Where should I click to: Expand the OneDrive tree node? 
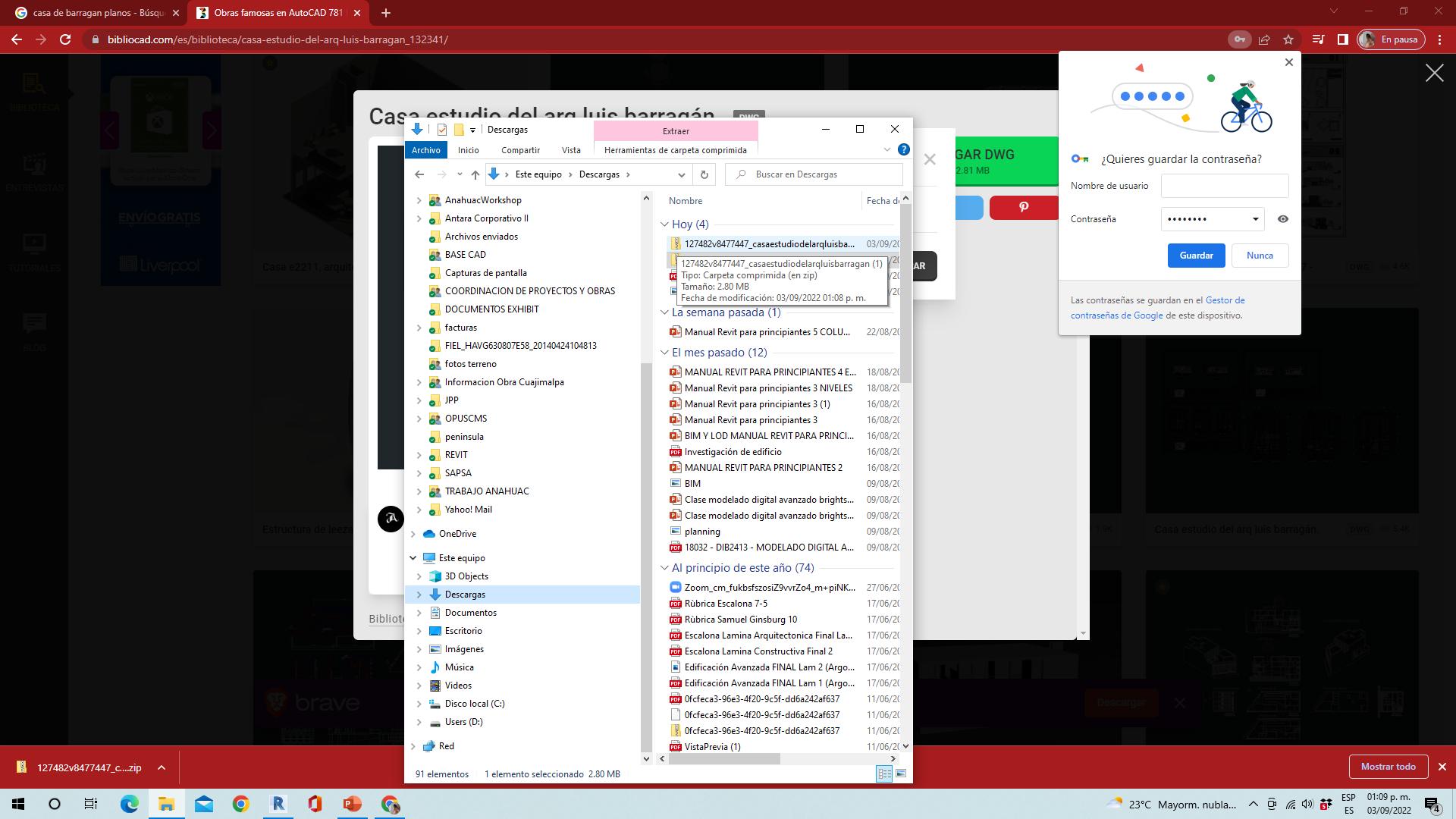coord(413,534)
